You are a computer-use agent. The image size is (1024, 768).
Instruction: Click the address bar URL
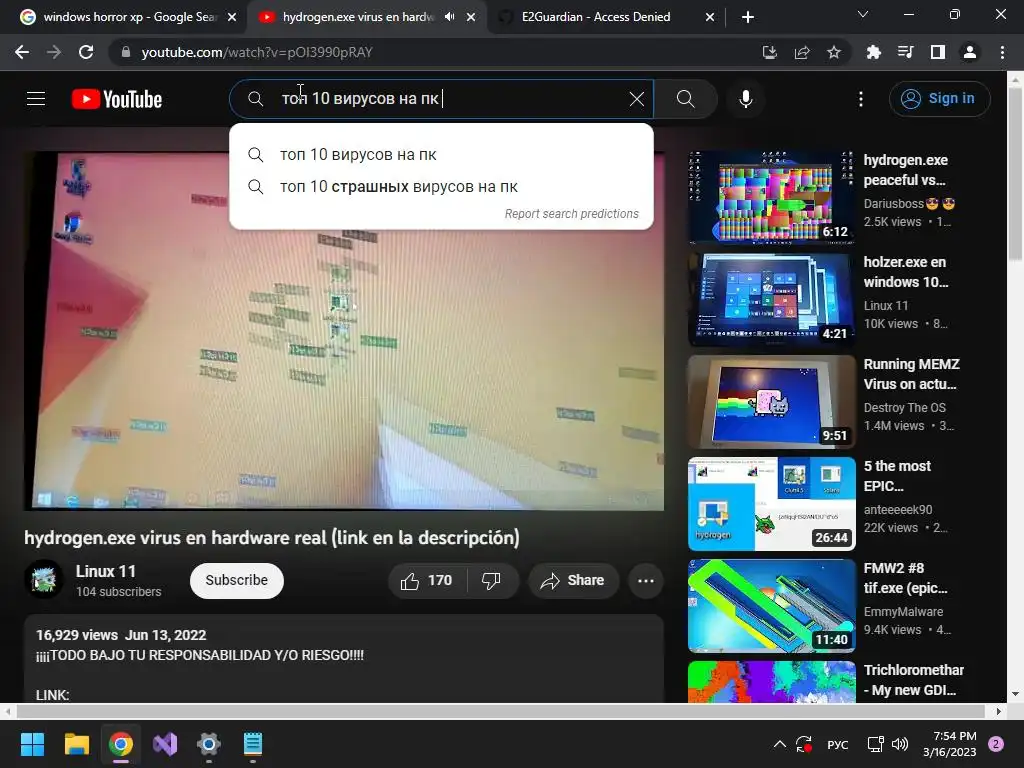[257, 52]
